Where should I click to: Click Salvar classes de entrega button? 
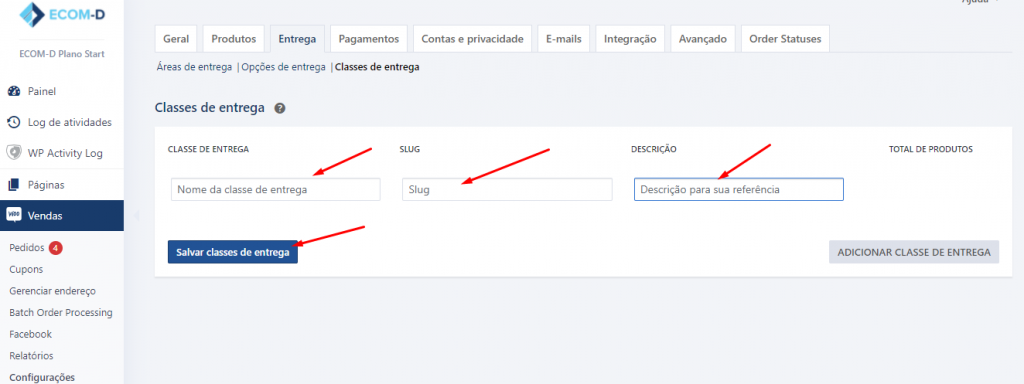[232, 252]
